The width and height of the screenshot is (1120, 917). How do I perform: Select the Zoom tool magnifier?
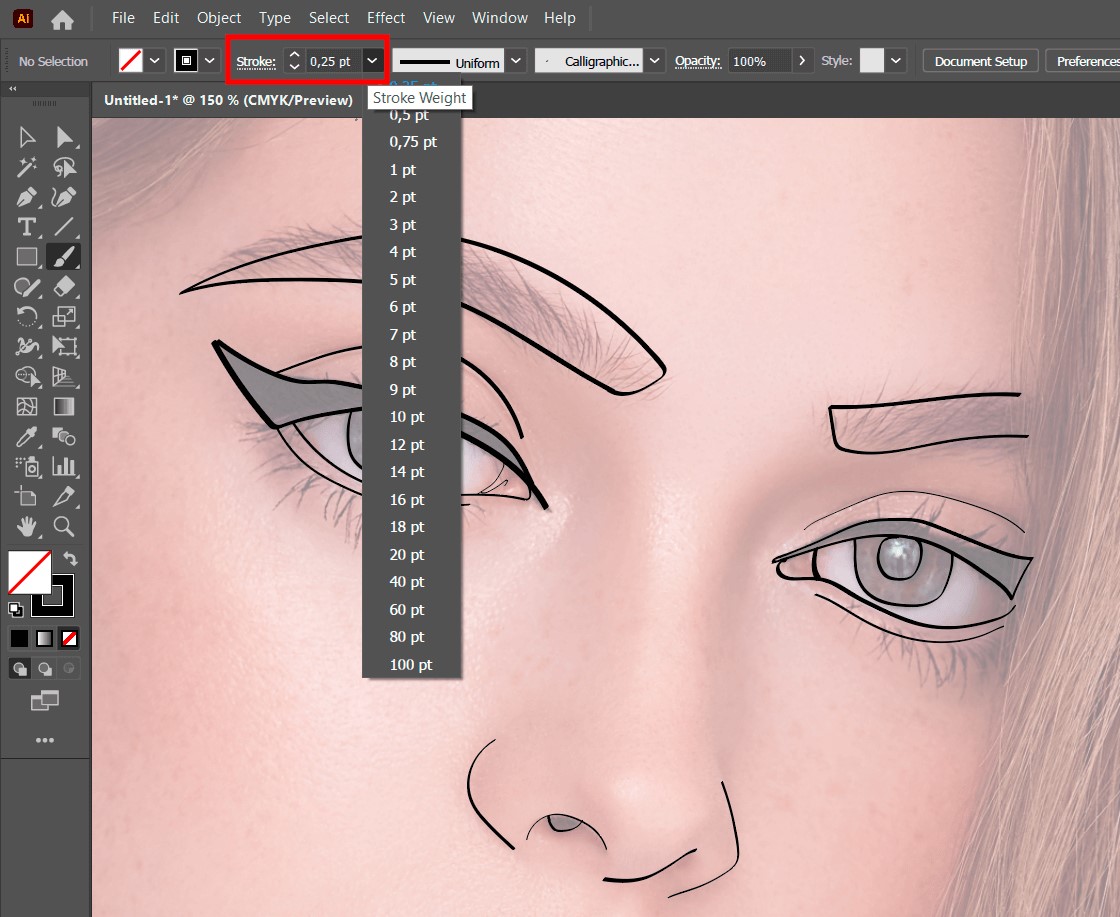coord(64,526)
